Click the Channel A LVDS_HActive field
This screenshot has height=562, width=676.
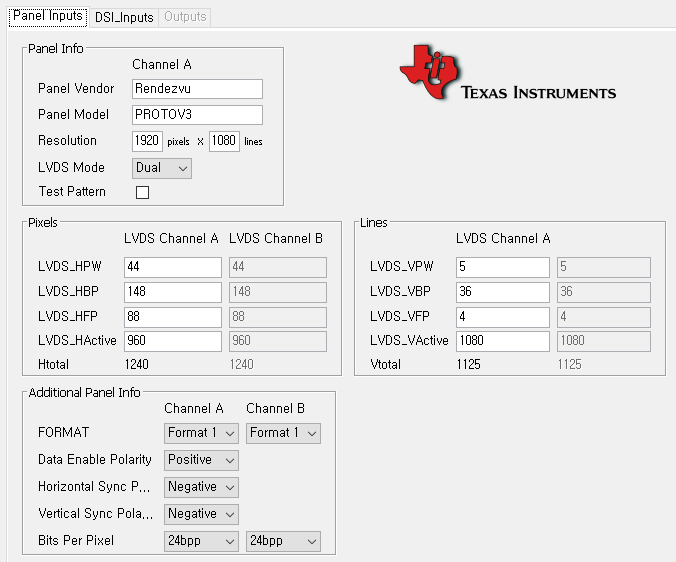173,341
